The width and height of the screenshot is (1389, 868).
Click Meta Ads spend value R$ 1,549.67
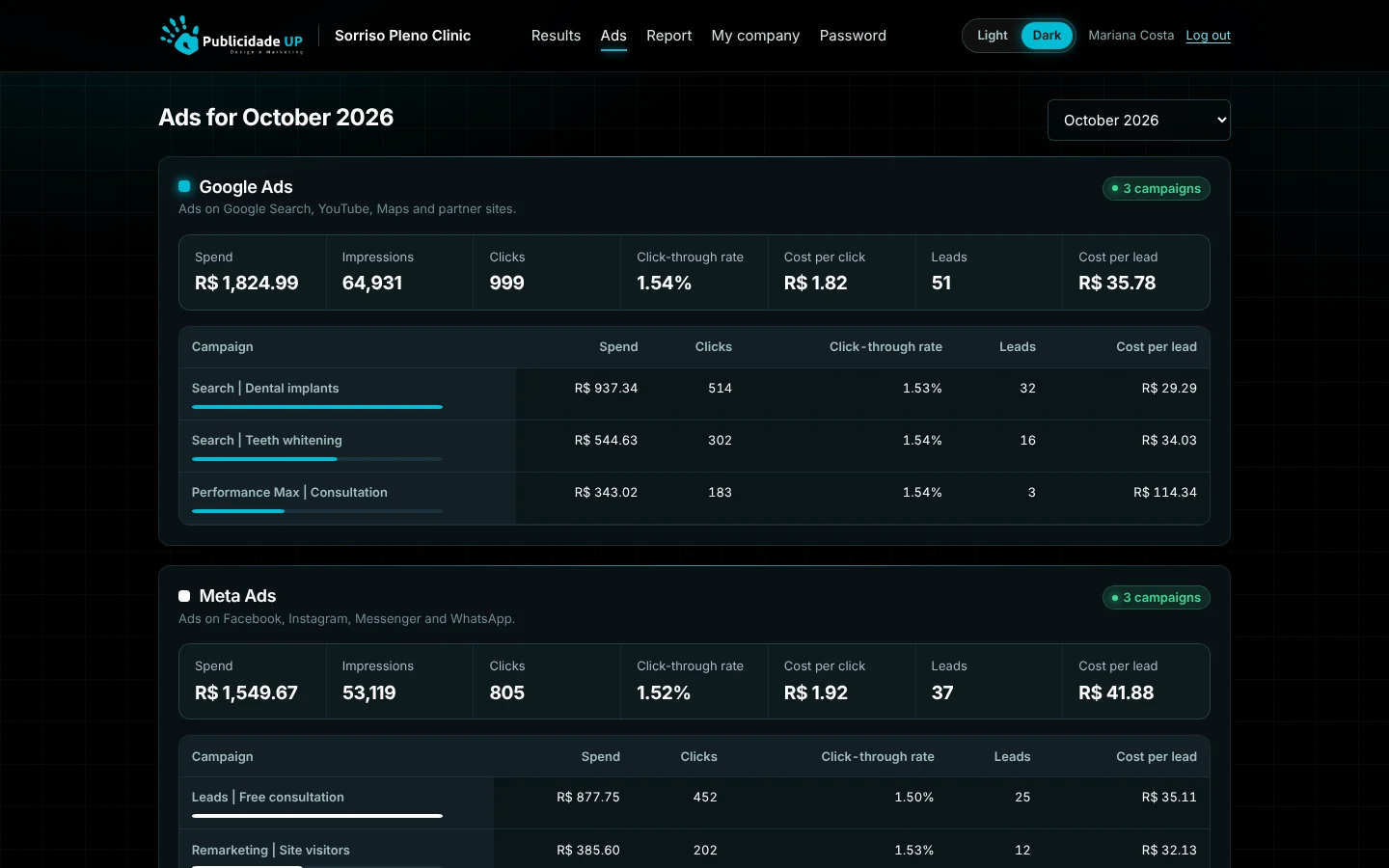[x=246, y=692]
